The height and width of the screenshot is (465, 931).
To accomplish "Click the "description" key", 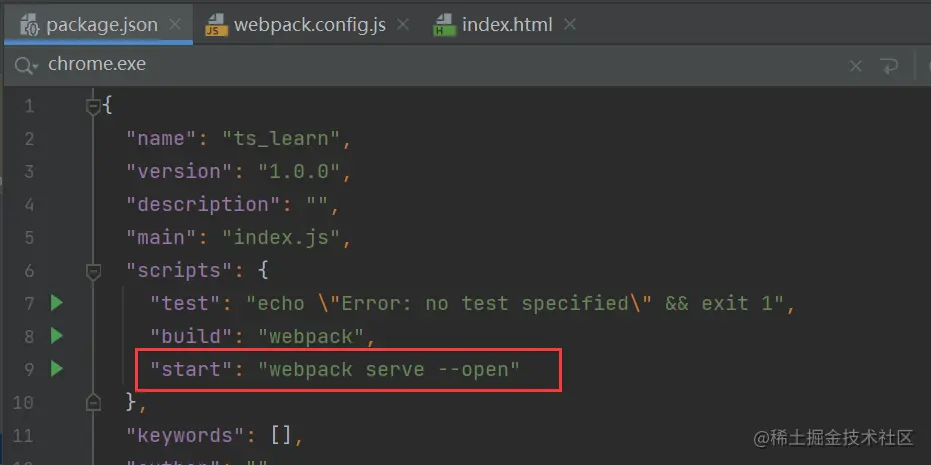I will (x=203, y=205).
